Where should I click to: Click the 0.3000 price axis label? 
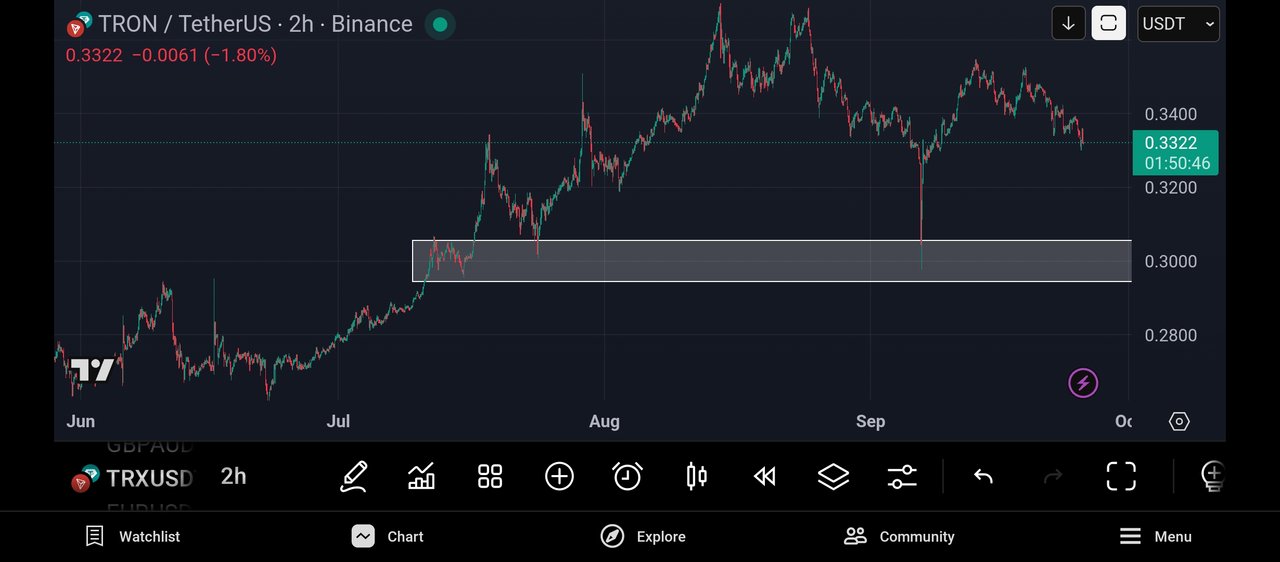coord(1171,262)
